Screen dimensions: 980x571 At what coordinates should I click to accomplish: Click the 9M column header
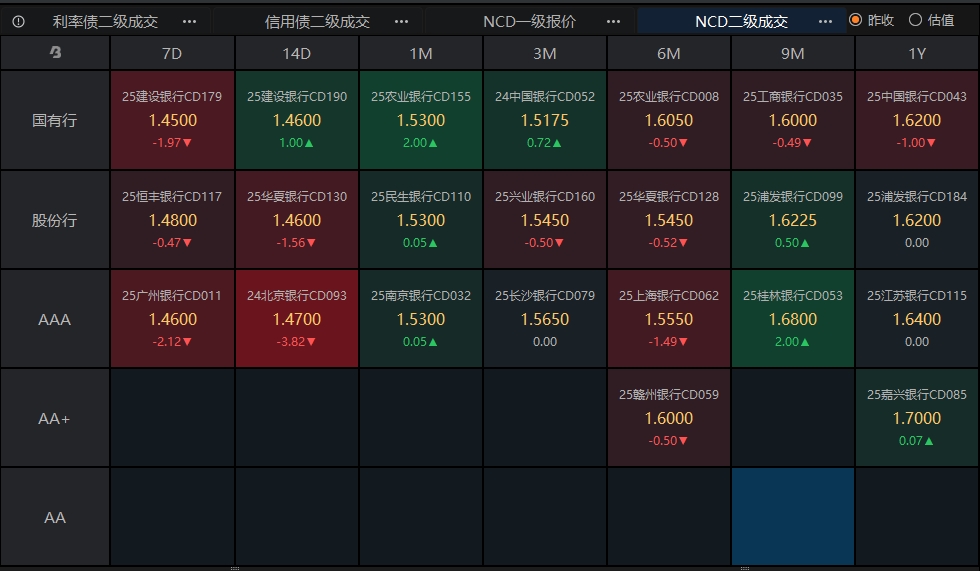coord(792,53)
